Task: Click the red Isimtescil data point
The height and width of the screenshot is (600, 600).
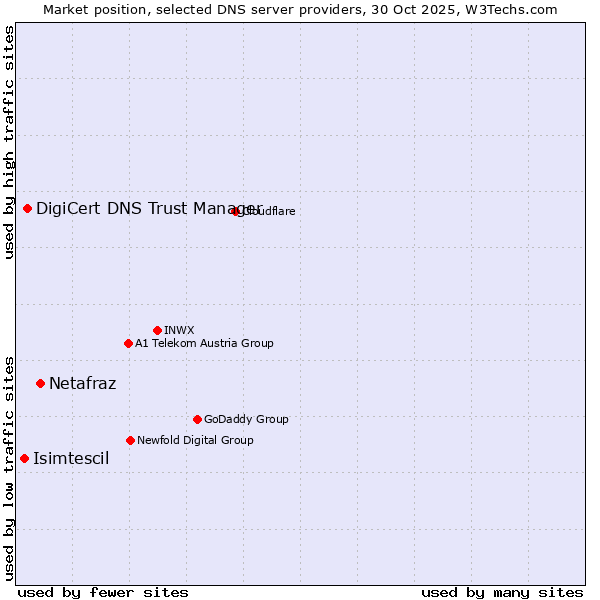Action: [25, 458]
